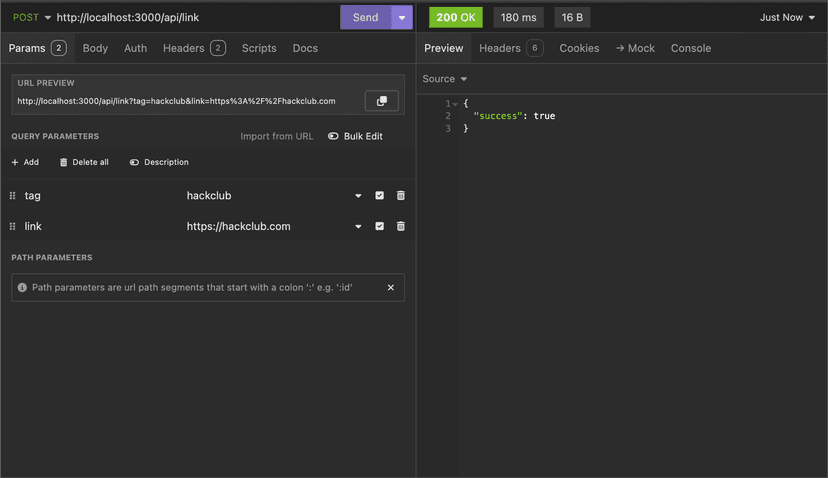Open the POST method dropdown

31,18
